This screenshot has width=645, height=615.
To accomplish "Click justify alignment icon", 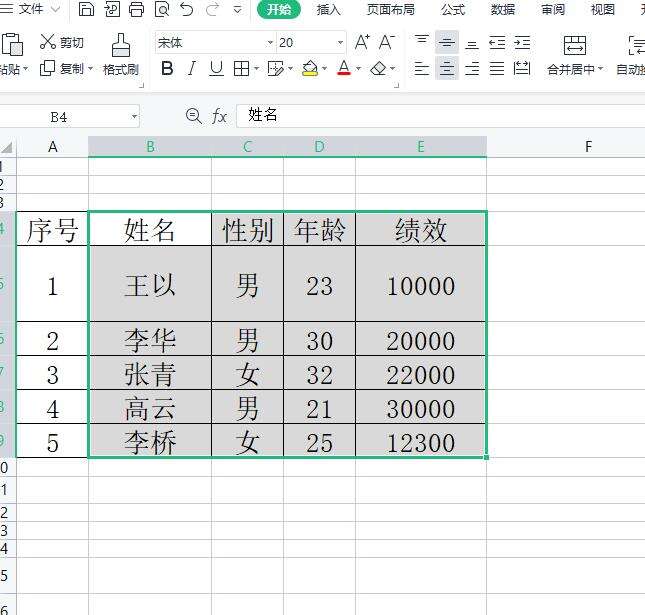I will pyautogui.click(x=497, y=68).
